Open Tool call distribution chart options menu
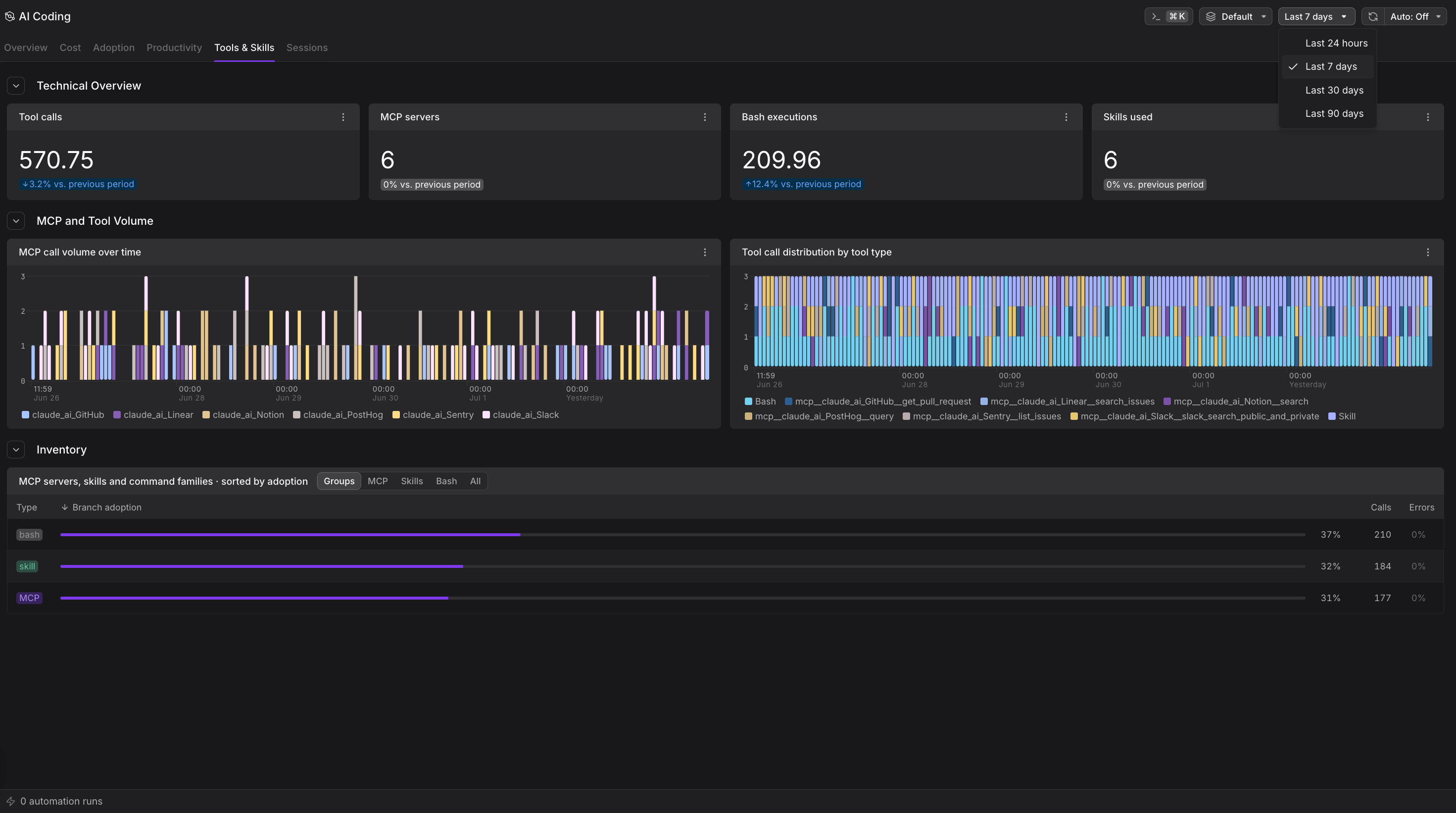 pyautogui.click(x=1428, y=252)
